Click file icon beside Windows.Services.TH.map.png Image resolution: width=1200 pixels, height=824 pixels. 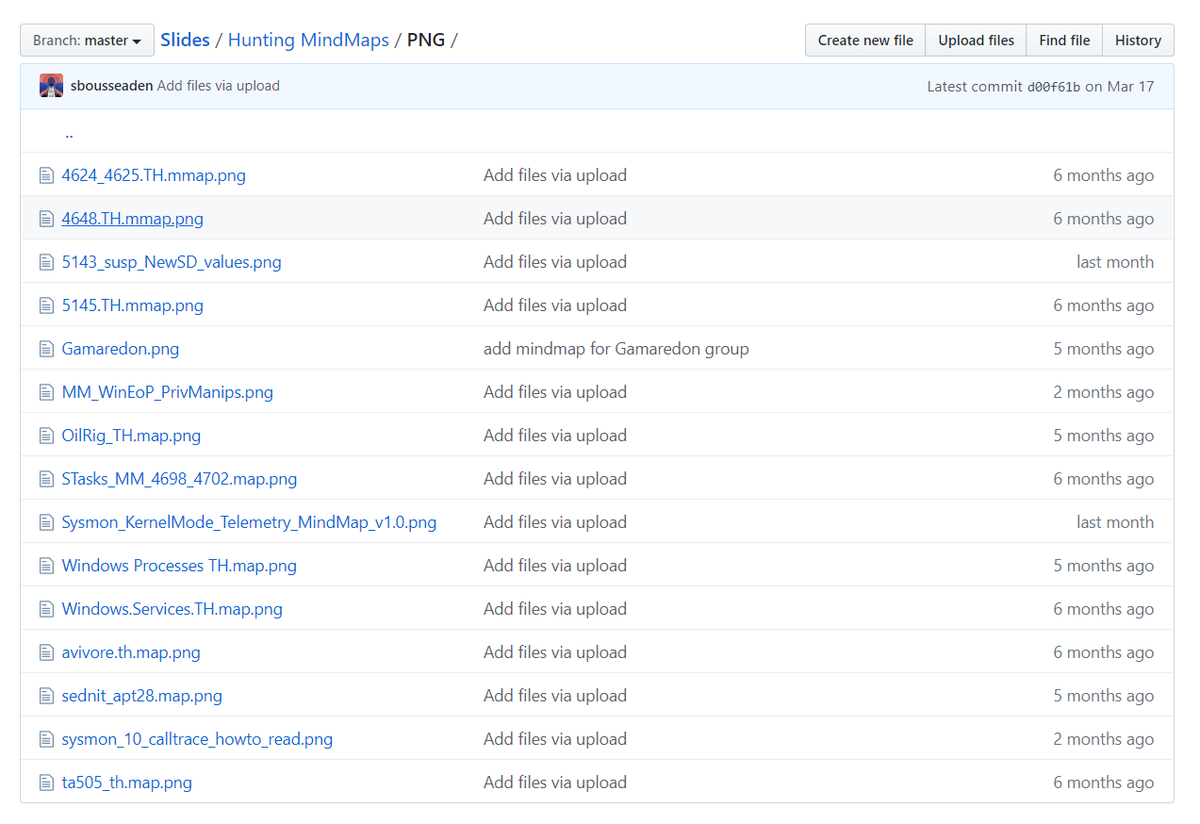coord(46,609)
